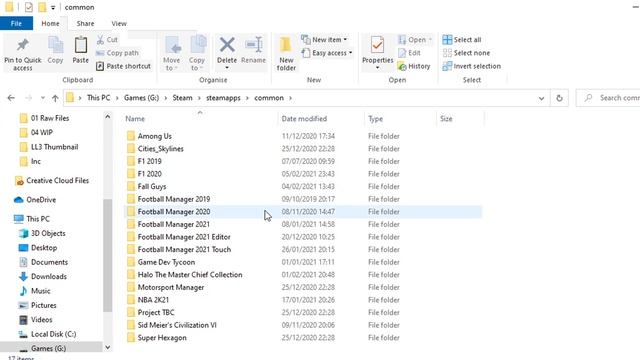The image size is (640, 360).
Task: Expand the chevron after Steam in the path
Action: pyautogui.click(x=200, y=98)
